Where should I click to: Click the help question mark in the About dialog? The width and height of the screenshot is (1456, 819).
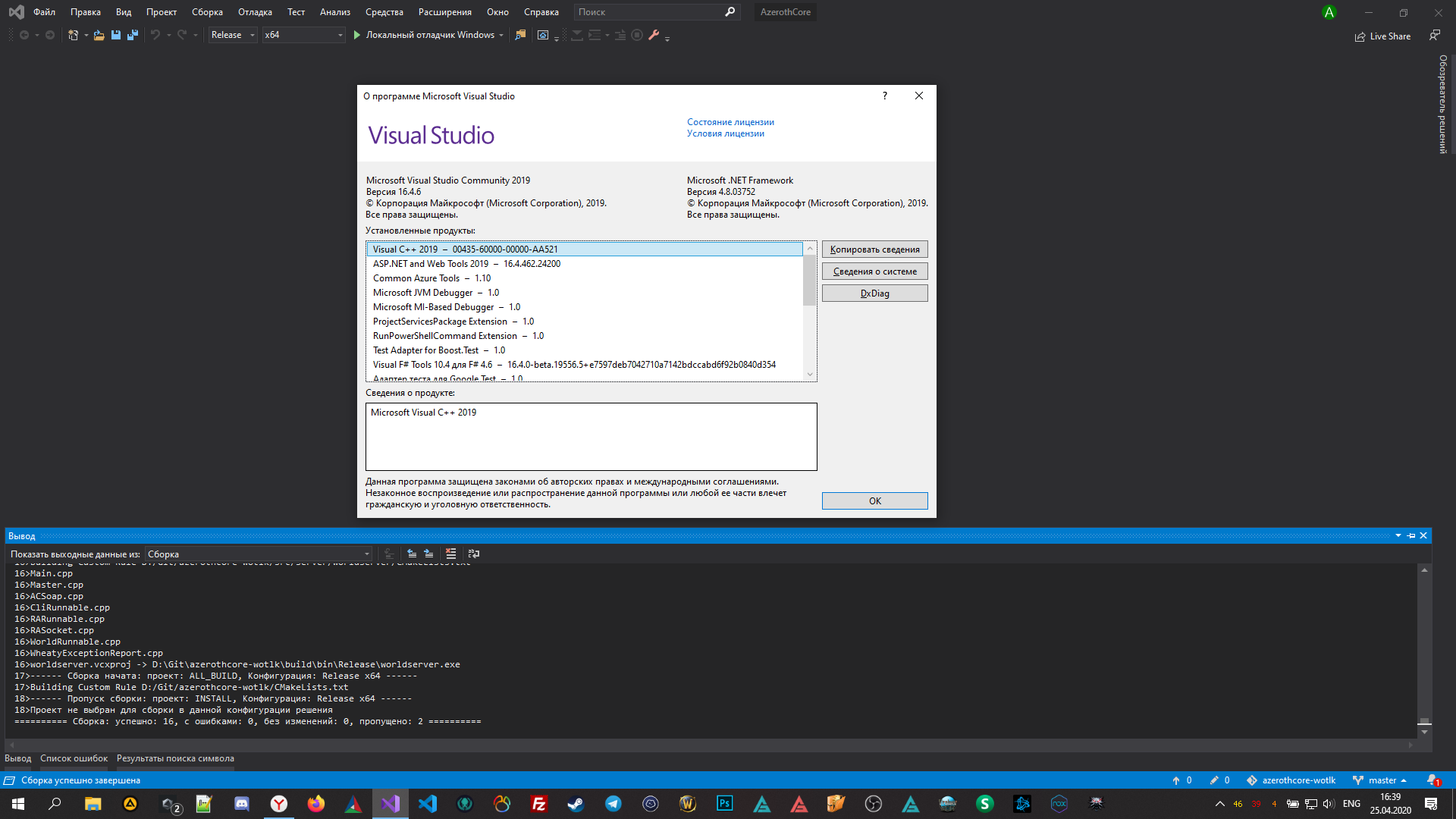pyautogui.click(x=885, y=96)
